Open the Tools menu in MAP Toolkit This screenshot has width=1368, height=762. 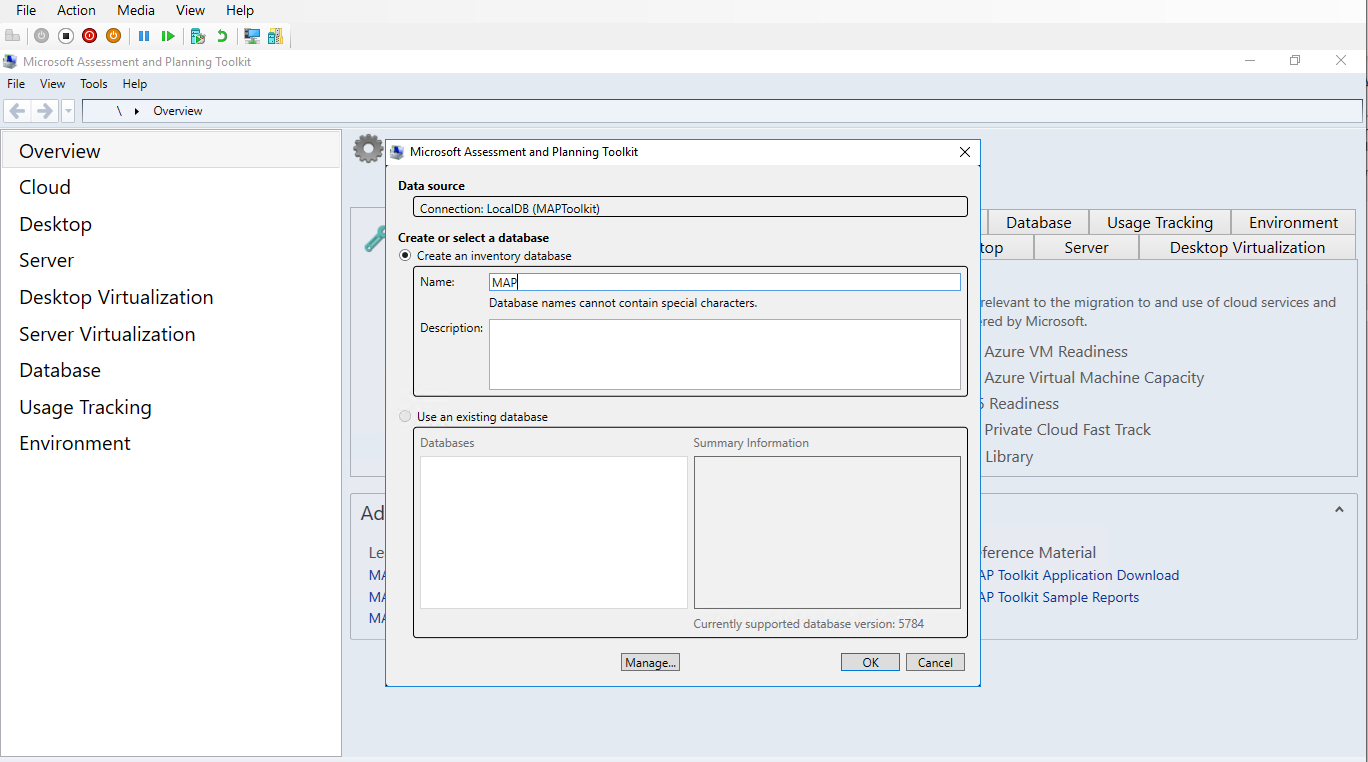(x=94, y=84)
